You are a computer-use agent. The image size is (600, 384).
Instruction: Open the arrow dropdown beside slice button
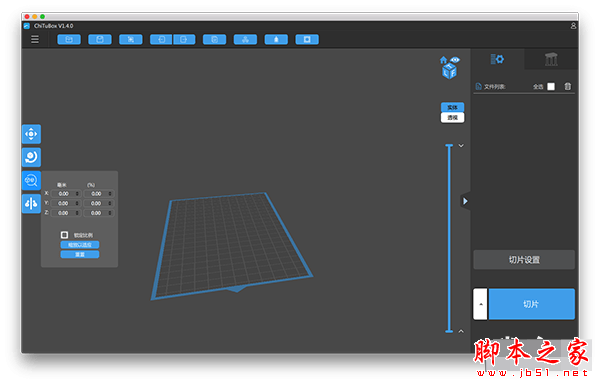pos(481,304)
